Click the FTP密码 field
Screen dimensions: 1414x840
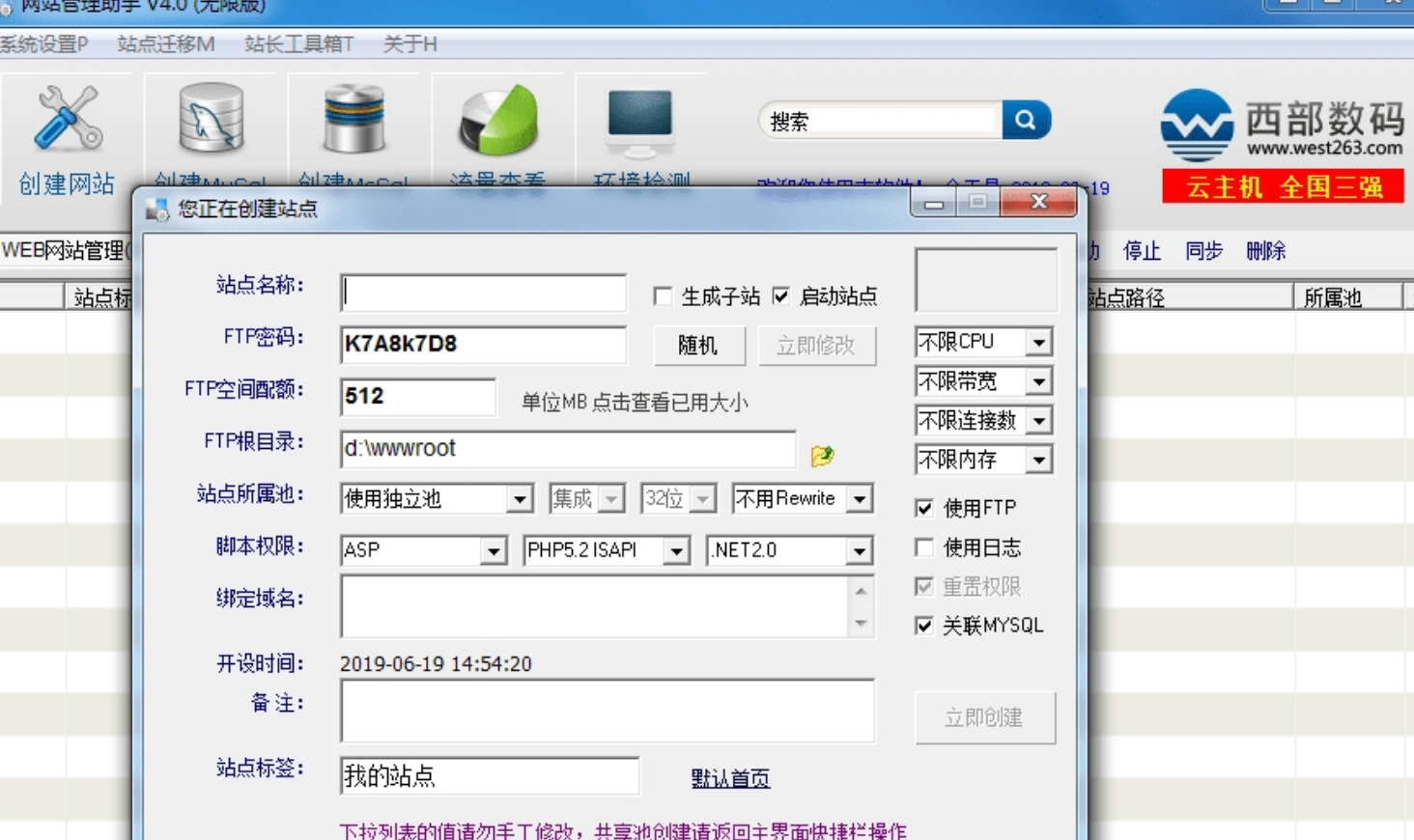484,345
